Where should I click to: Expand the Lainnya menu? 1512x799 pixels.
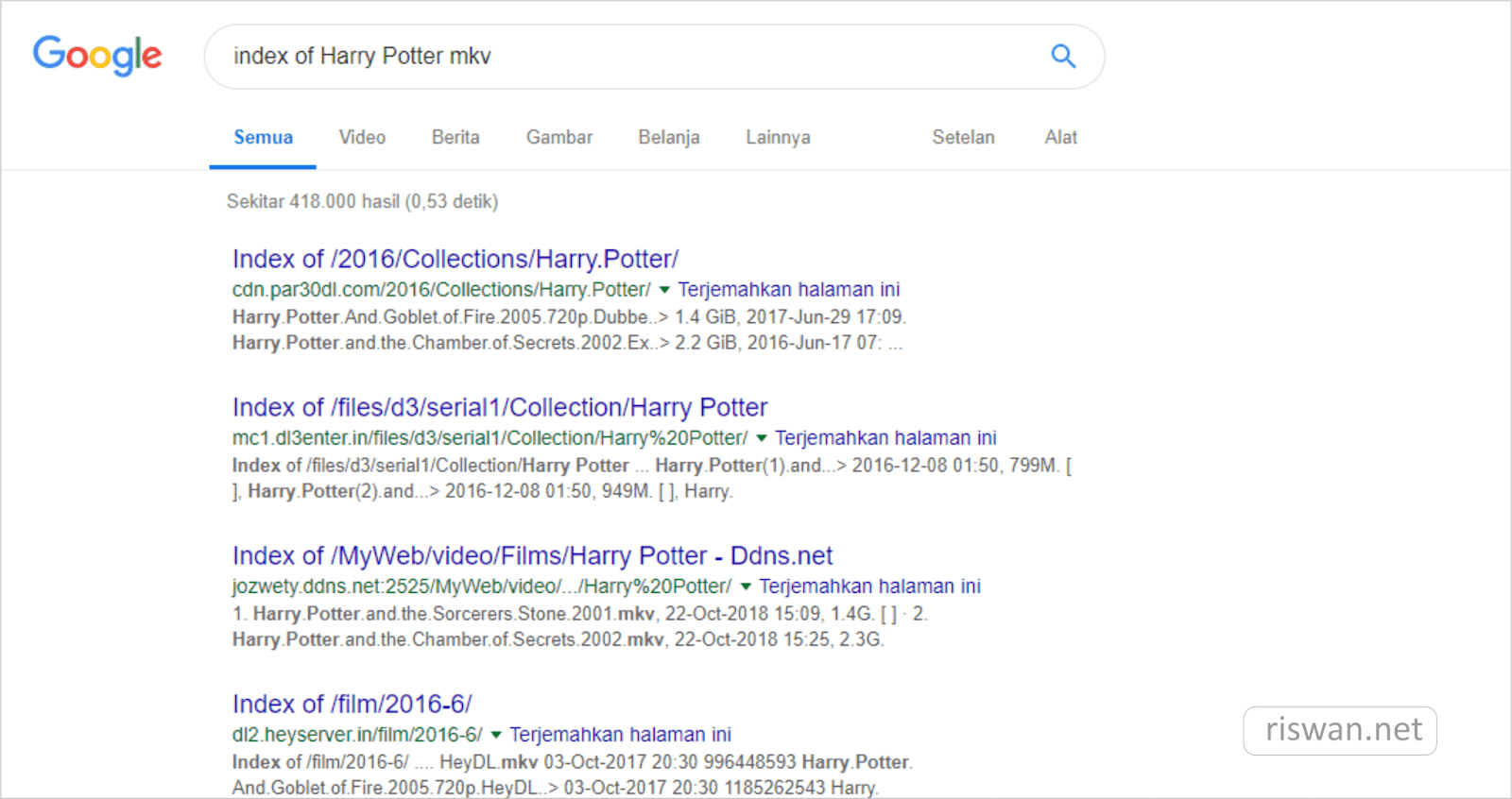[x=778, y=138]
